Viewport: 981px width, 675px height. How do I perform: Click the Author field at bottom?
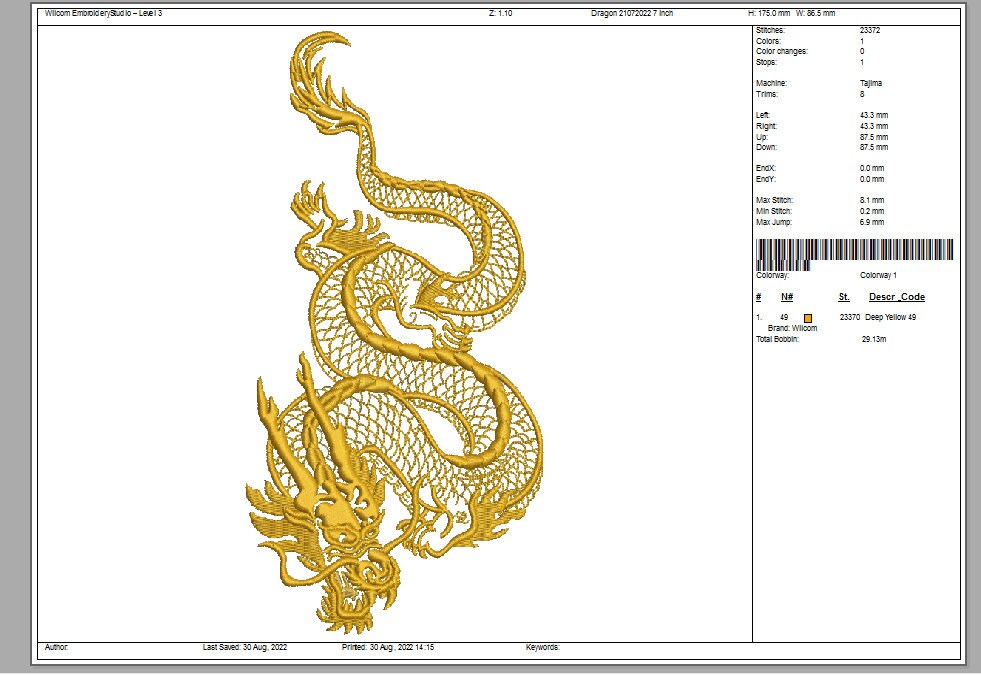click(57, 647)
